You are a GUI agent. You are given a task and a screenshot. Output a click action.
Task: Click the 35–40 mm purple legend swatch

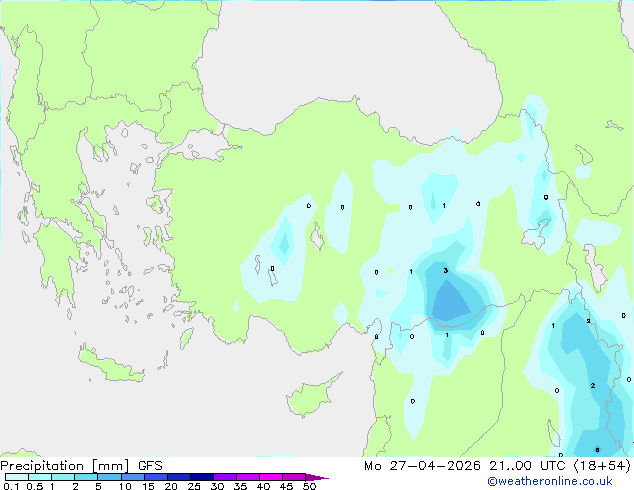[248, 477]
